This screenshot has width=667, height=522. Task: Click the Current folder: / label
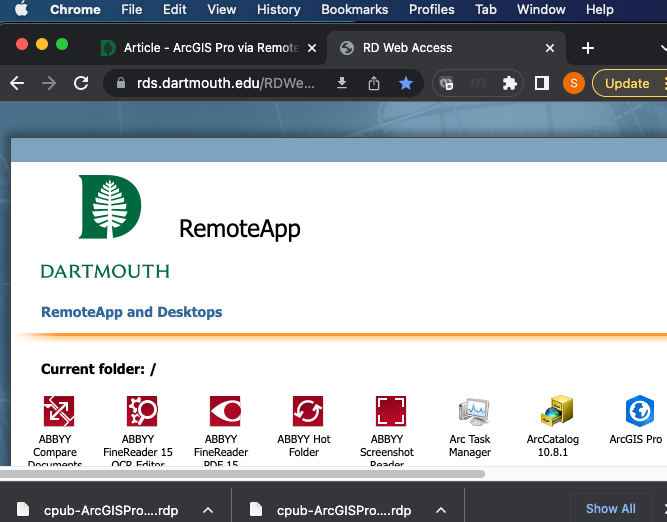click(98, 369)
